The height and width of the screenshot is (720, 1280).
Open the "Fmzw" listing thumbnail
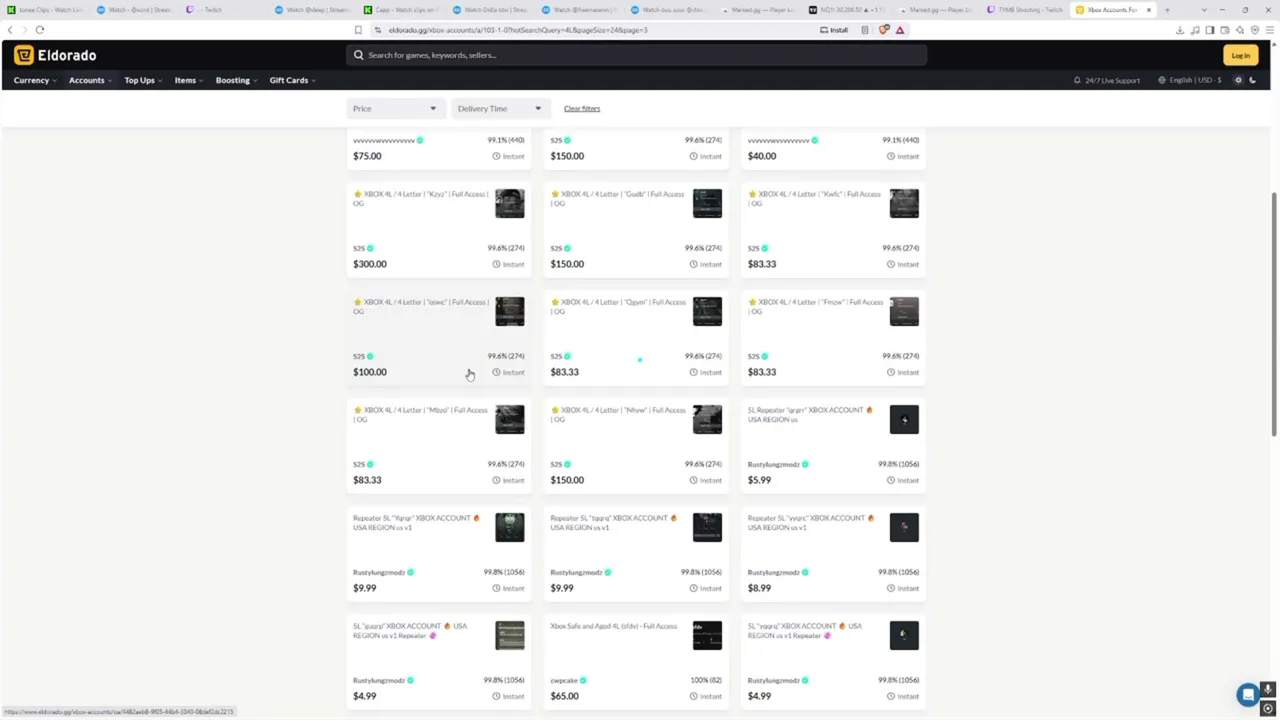(904, 311)
